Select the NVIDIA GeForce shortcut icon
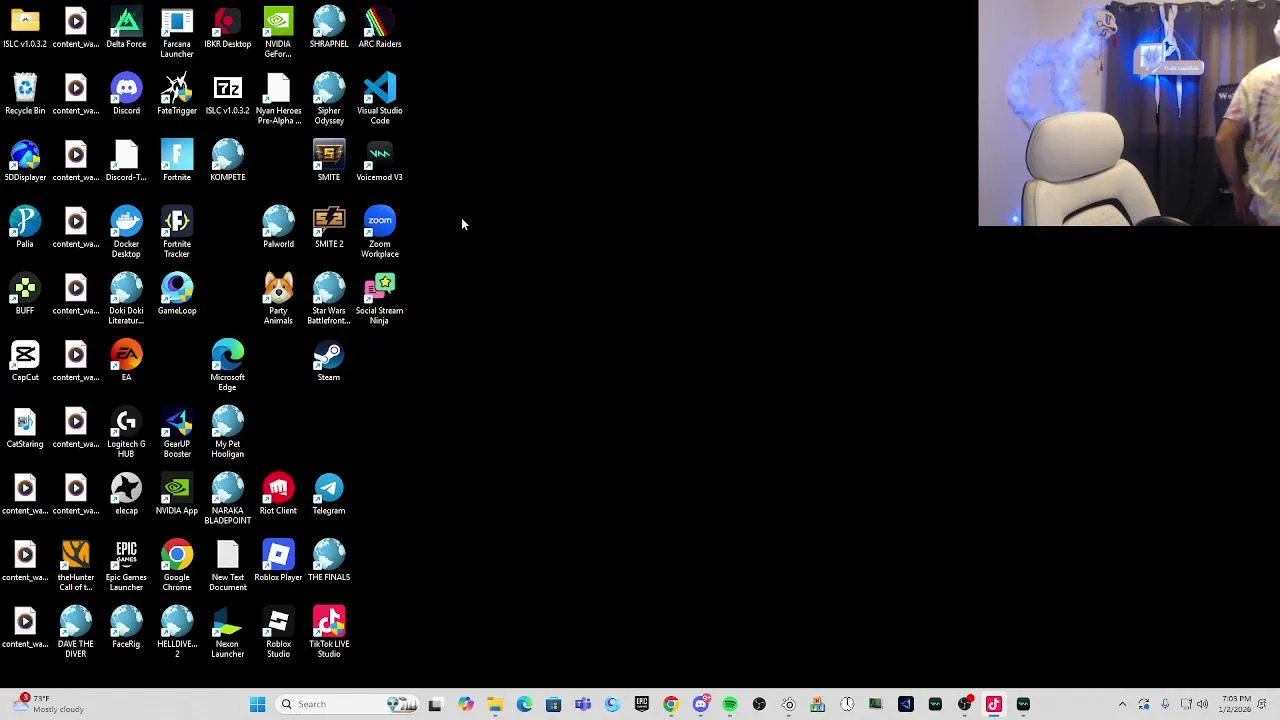 278,32
